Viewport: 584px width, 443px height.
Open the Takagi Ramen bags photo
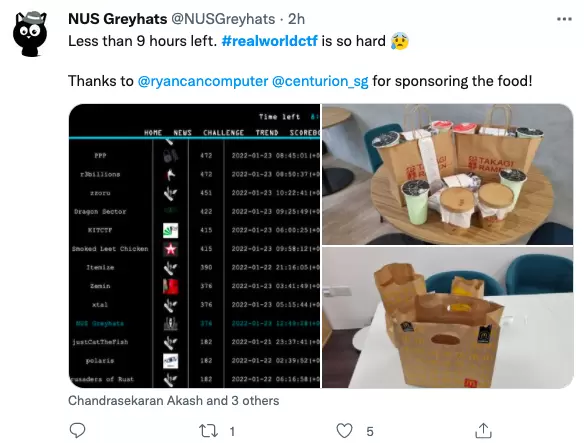[x=447, y=174]
